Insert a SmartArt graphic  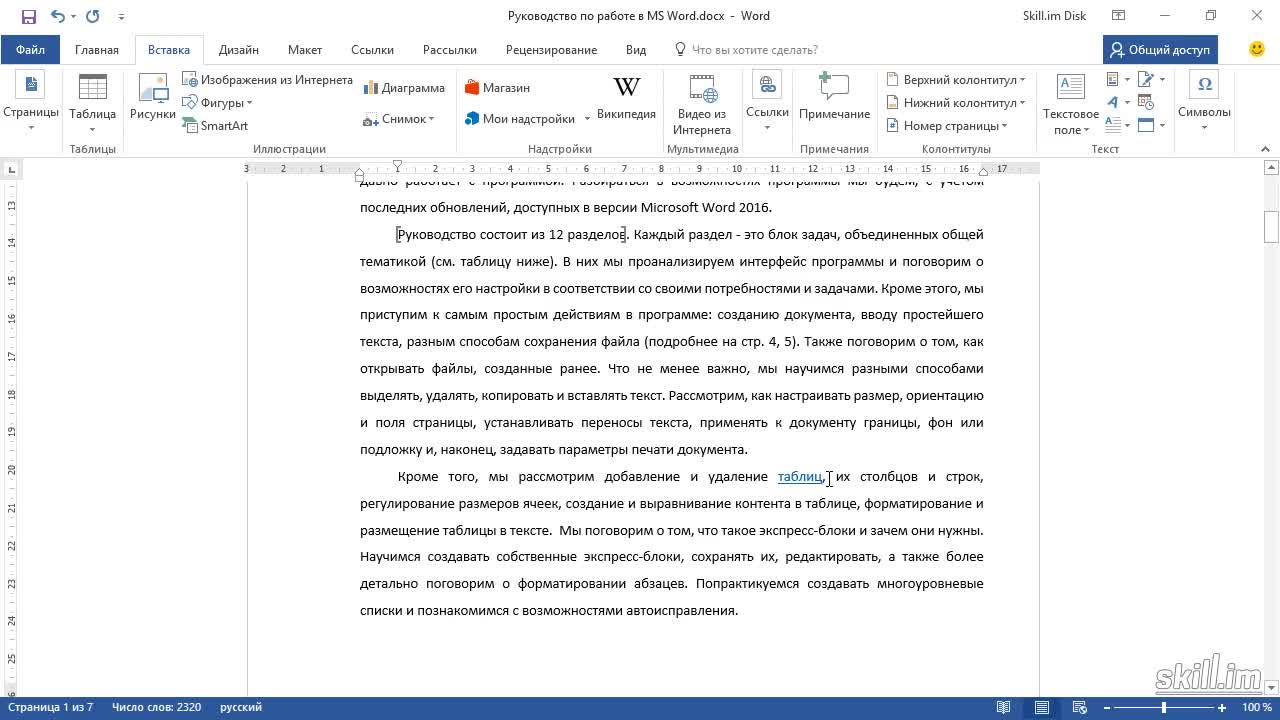215,126
